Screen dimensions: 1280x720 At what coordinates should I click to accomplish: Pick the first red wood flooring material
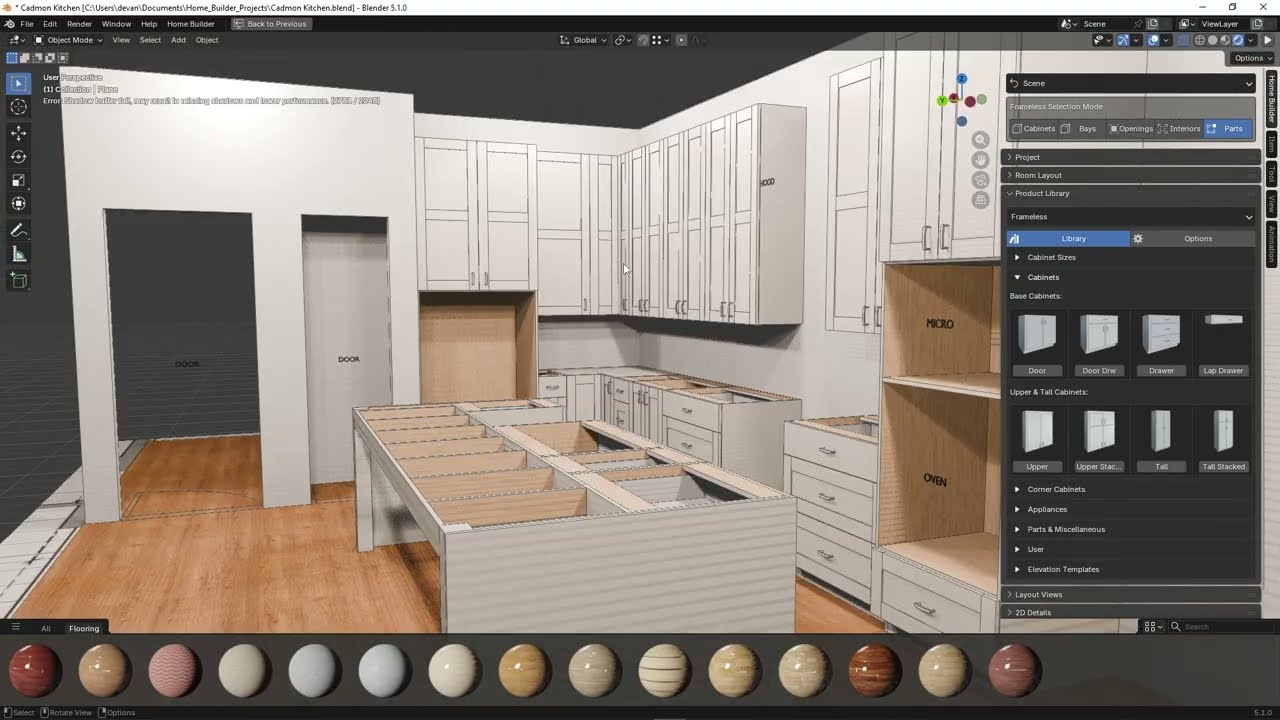(x=35, y=670)
